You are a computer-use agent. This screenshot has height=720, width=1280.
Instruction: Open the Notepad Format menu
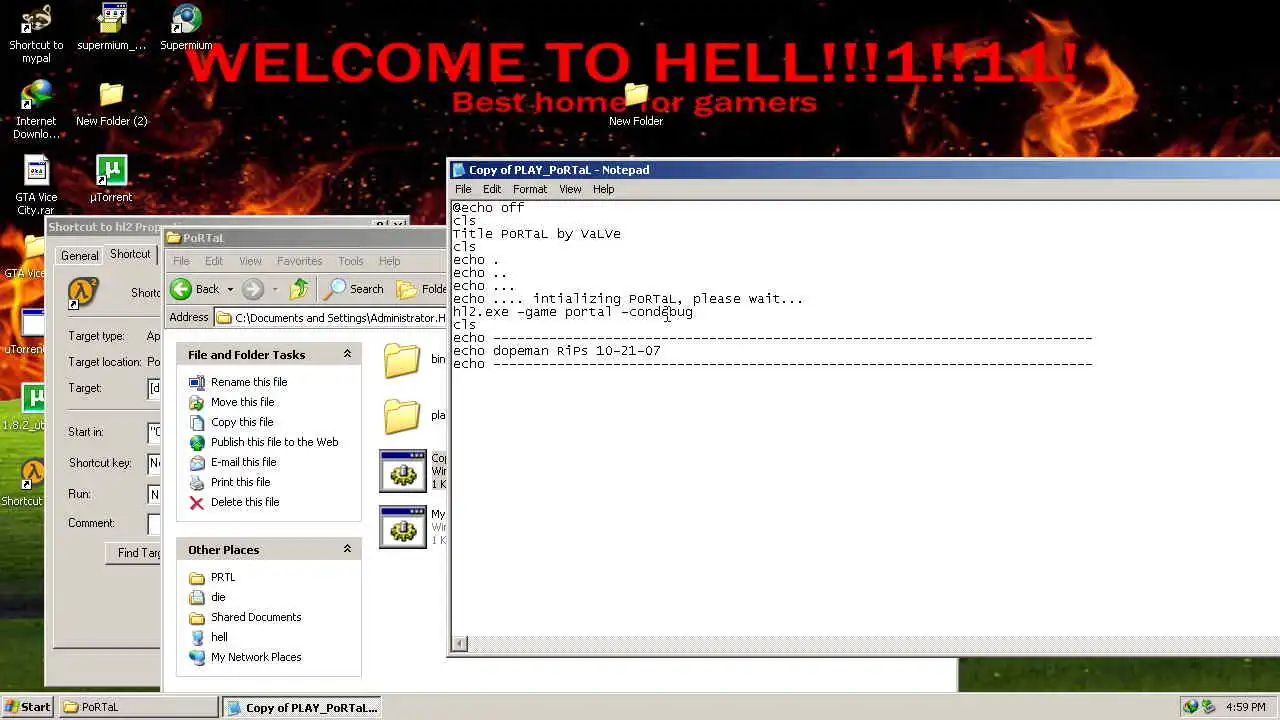click(x=530, y=189)
